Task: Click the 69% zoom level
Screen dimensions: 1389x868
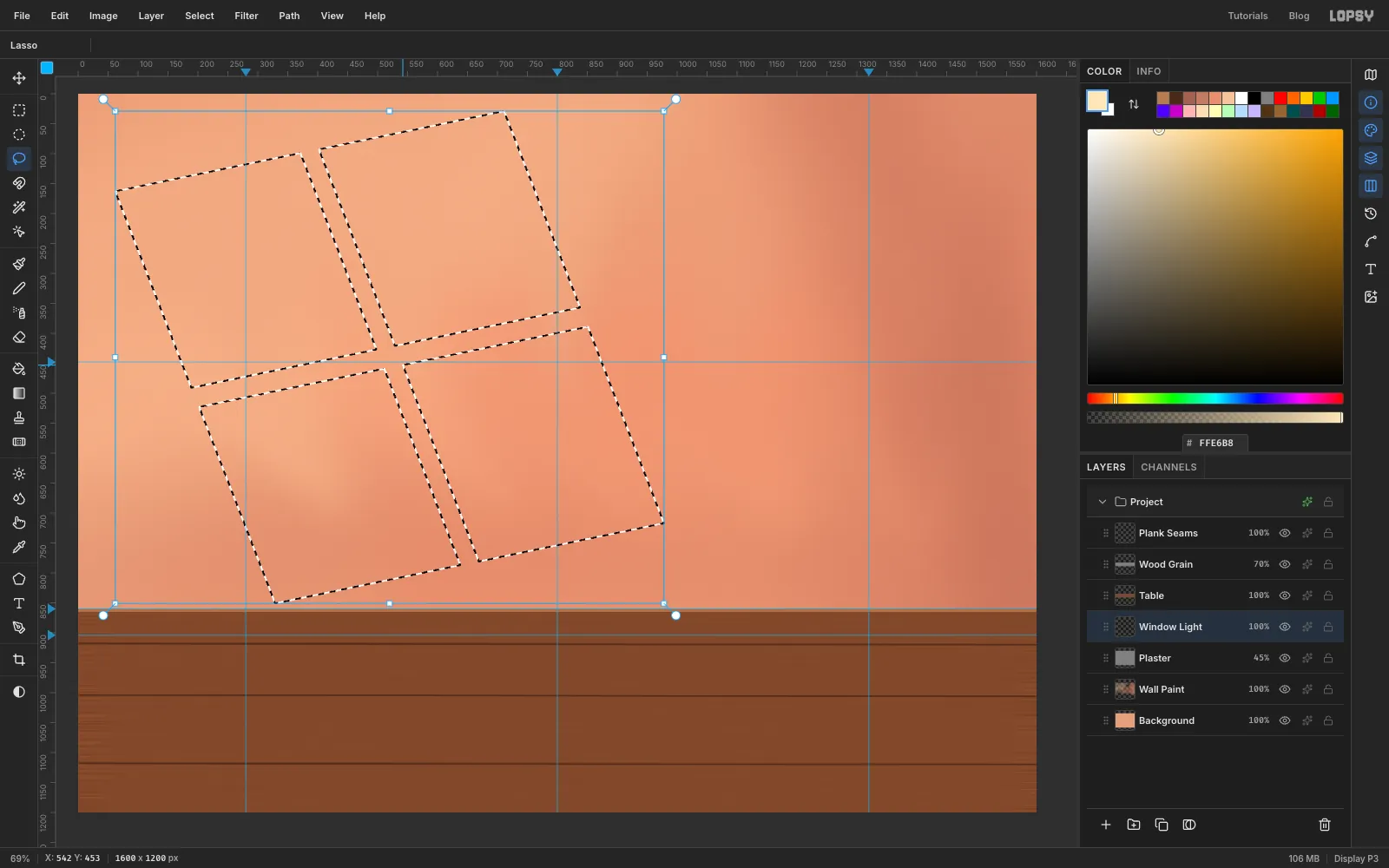Action: 20,858
